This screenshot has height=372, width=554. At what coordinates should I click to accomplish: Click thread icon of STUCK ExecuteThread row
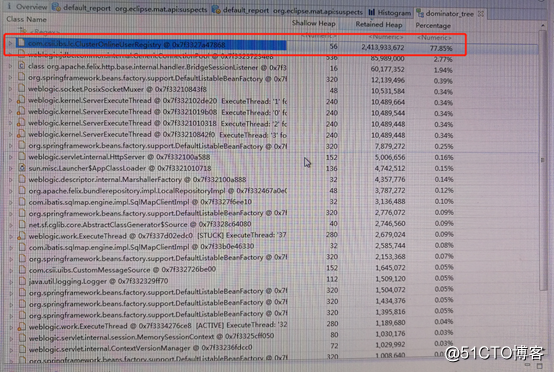(22, 236)
